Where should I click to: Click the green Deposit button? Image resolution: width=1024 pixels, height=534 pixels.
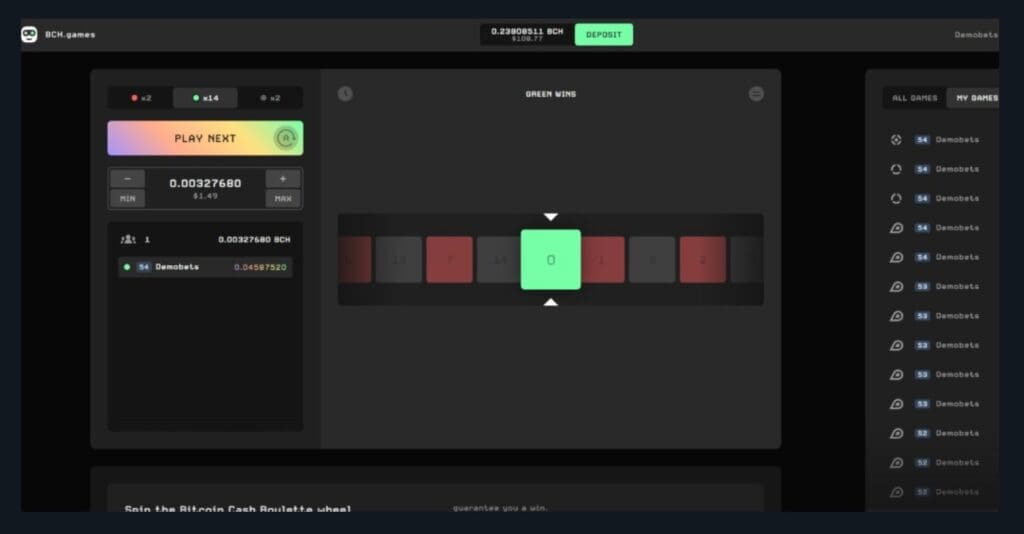(x=603, y=35)
